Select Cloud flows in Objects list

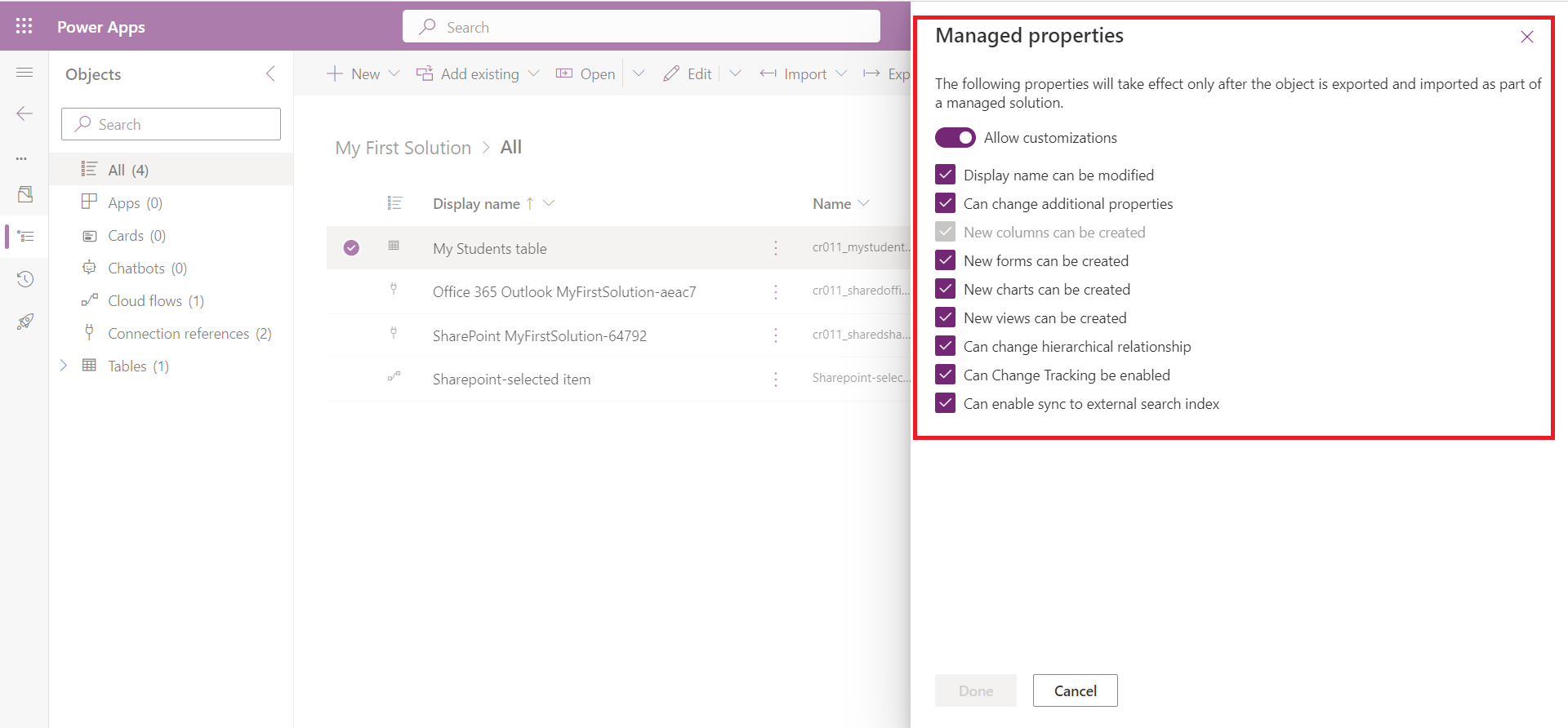tap(145, 301)
